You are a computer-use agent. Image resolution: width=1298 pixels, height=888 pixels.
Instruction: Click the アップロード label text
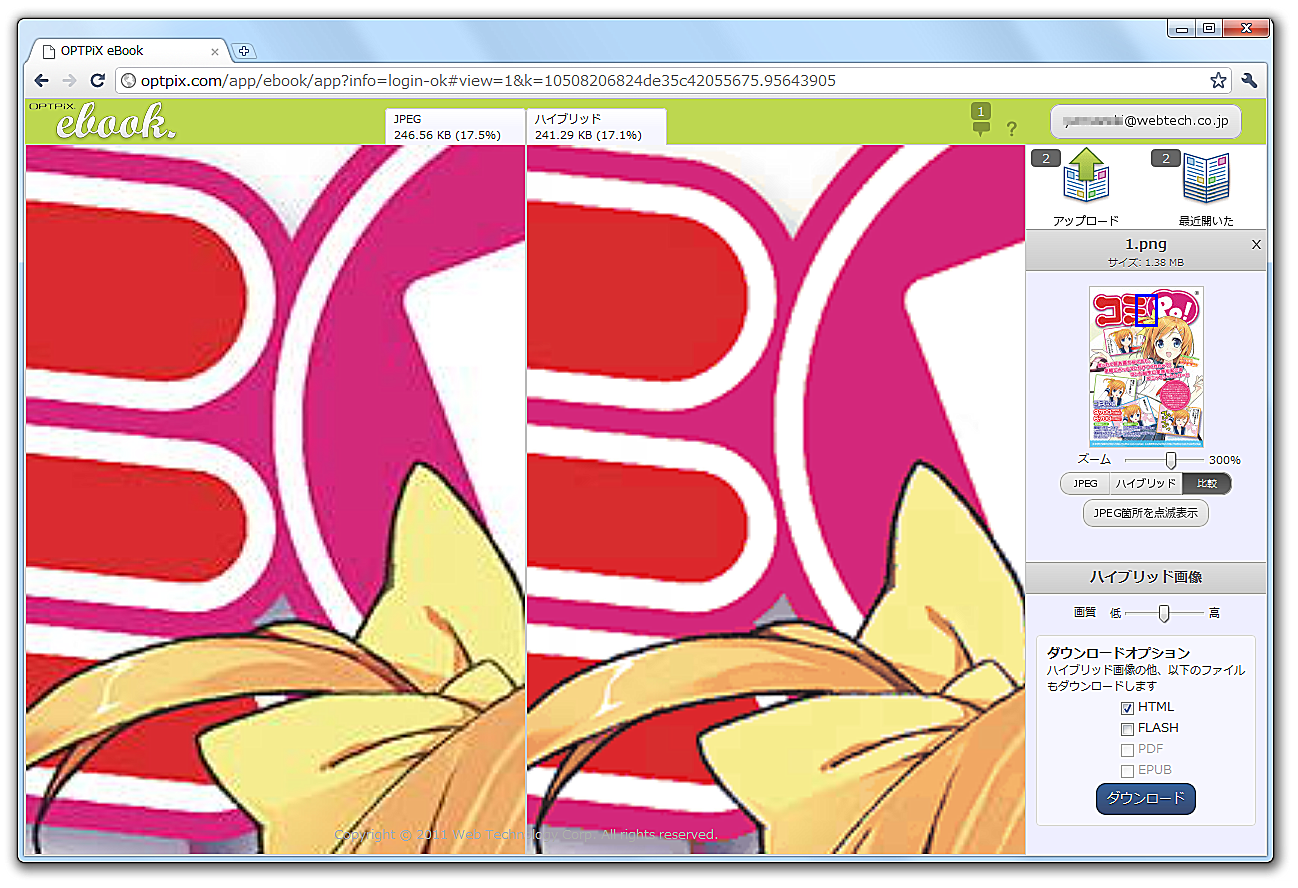pos(1086,221)
